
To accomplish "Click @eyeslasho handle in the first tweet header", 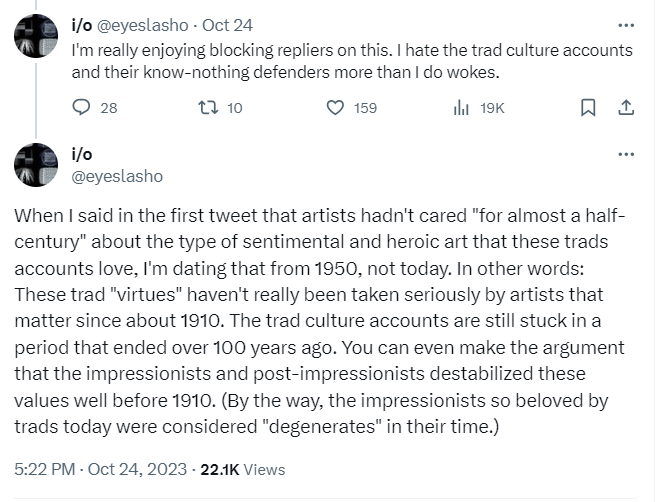I will click(x=143, y=25).
